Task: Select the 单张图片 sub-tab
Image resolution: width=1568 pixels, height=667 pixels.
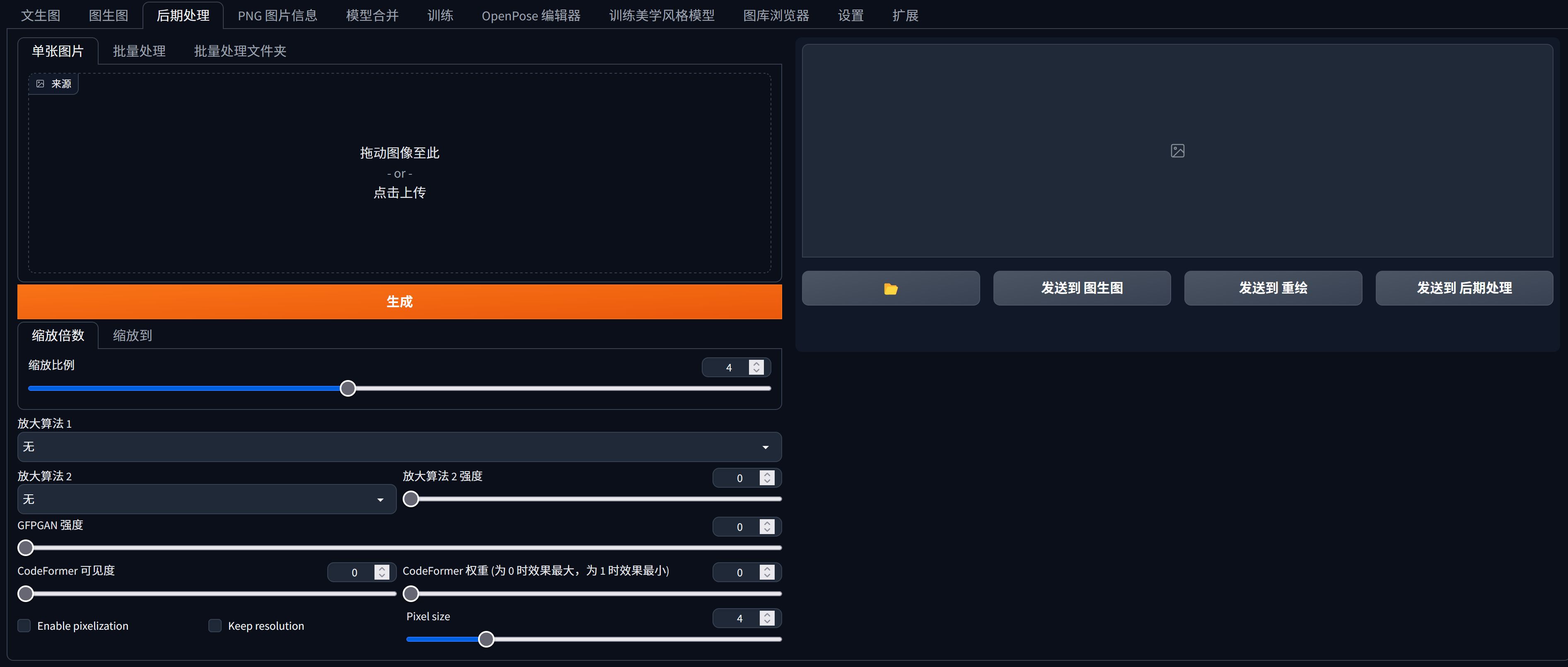Action: click(58, 51)
